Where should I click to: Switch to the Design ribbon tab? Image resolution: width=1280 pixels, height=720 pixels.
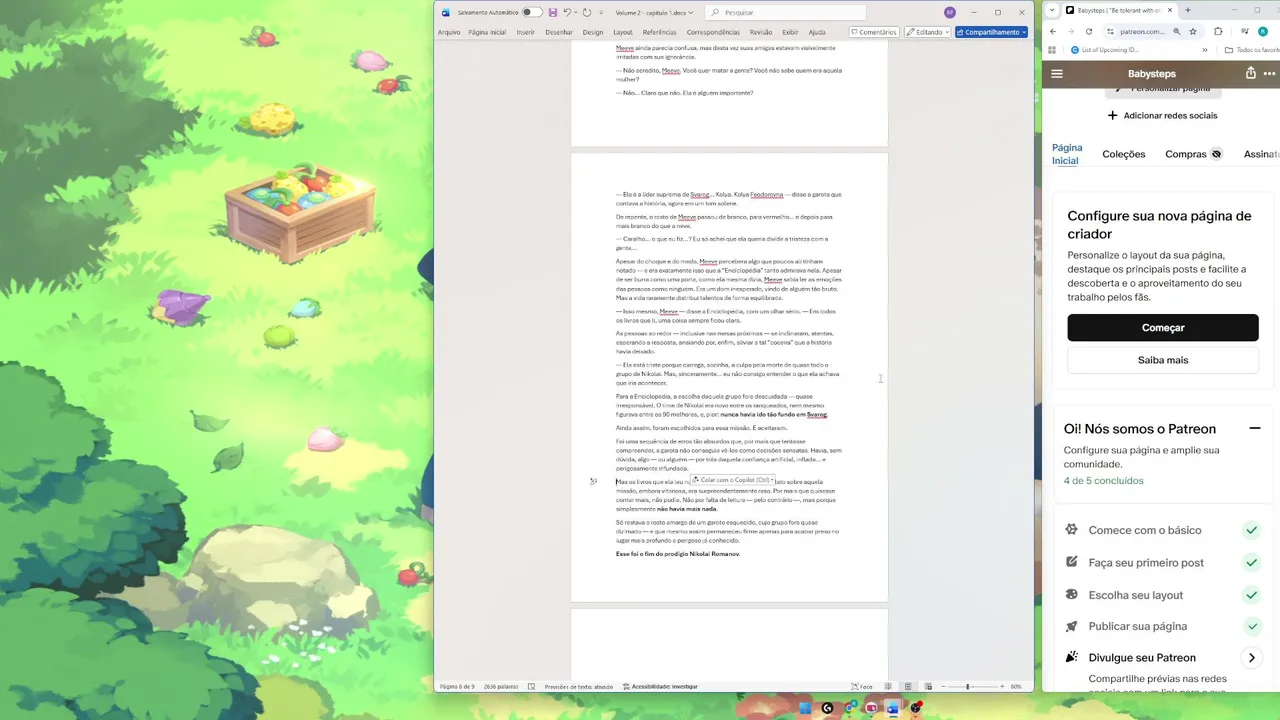click(593, 32)
